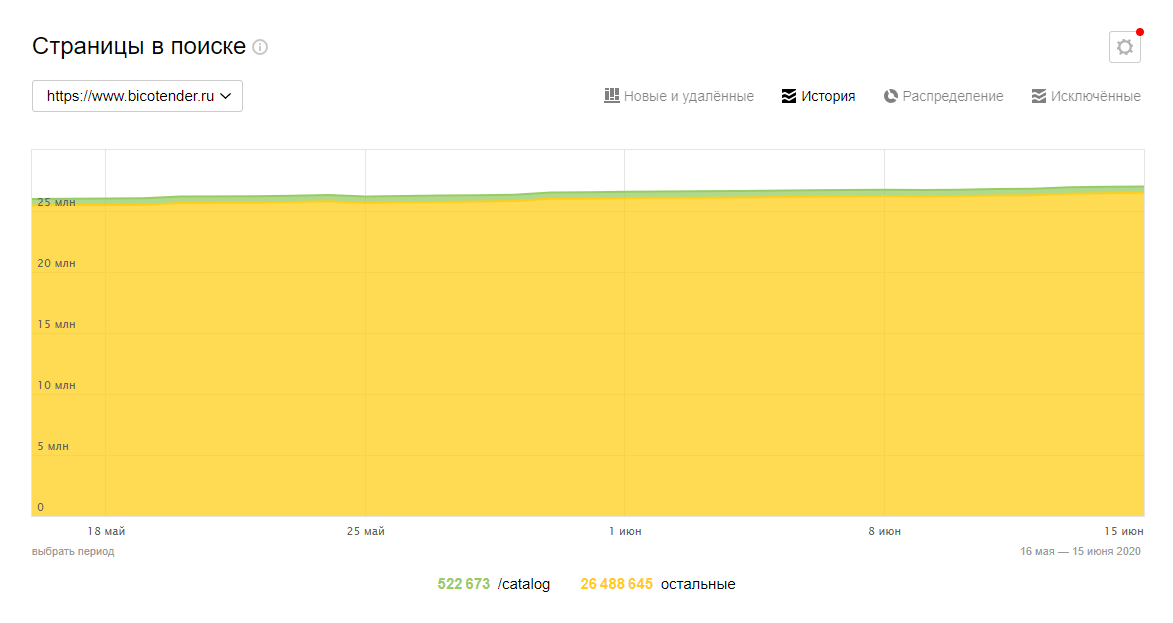
Task: Open the site selector dropdown arrow
Action: (x=226, y=96)
